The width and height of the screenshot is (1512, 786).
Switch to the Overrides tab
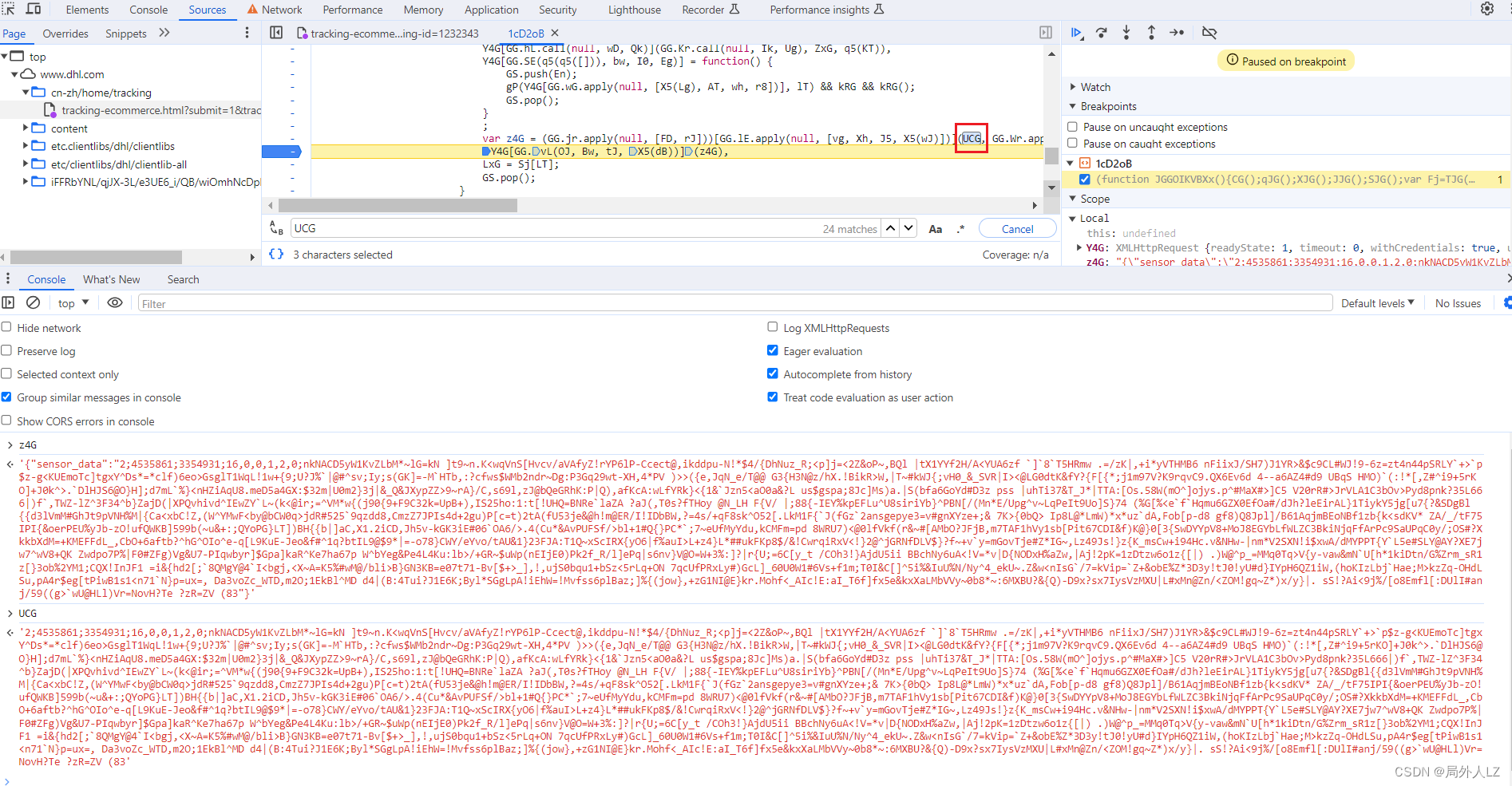pos(65,34)
